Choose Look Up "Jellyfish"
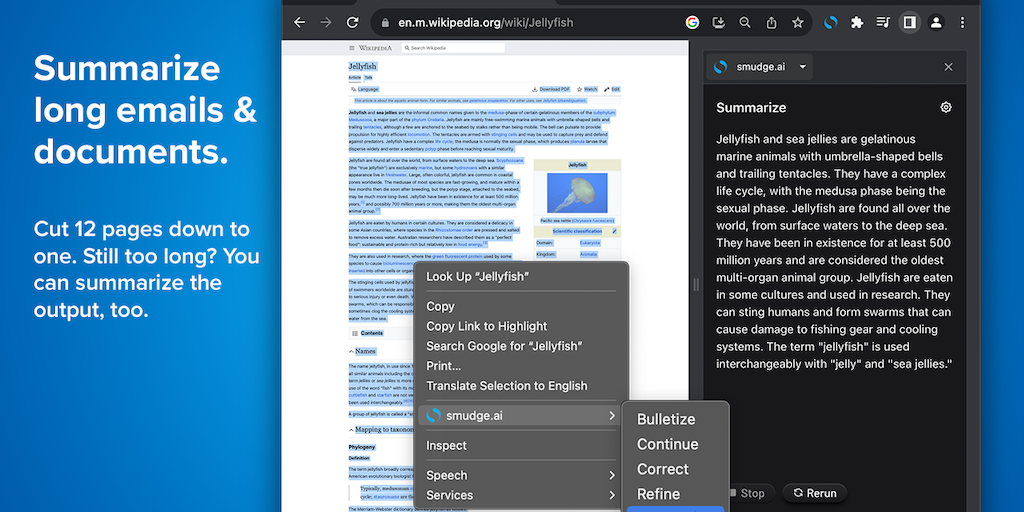Viewport: 1024px width, 512px height. click(521, 277)
